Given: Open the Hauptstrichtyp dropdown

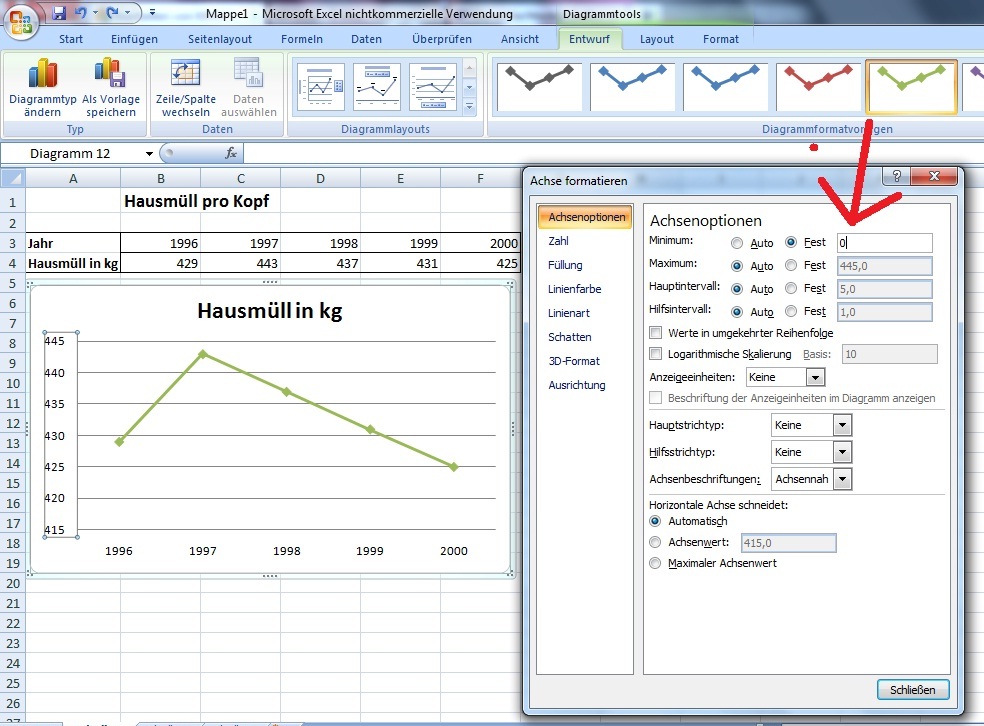Looking at the screenshot, I should (x=842, y=425).
